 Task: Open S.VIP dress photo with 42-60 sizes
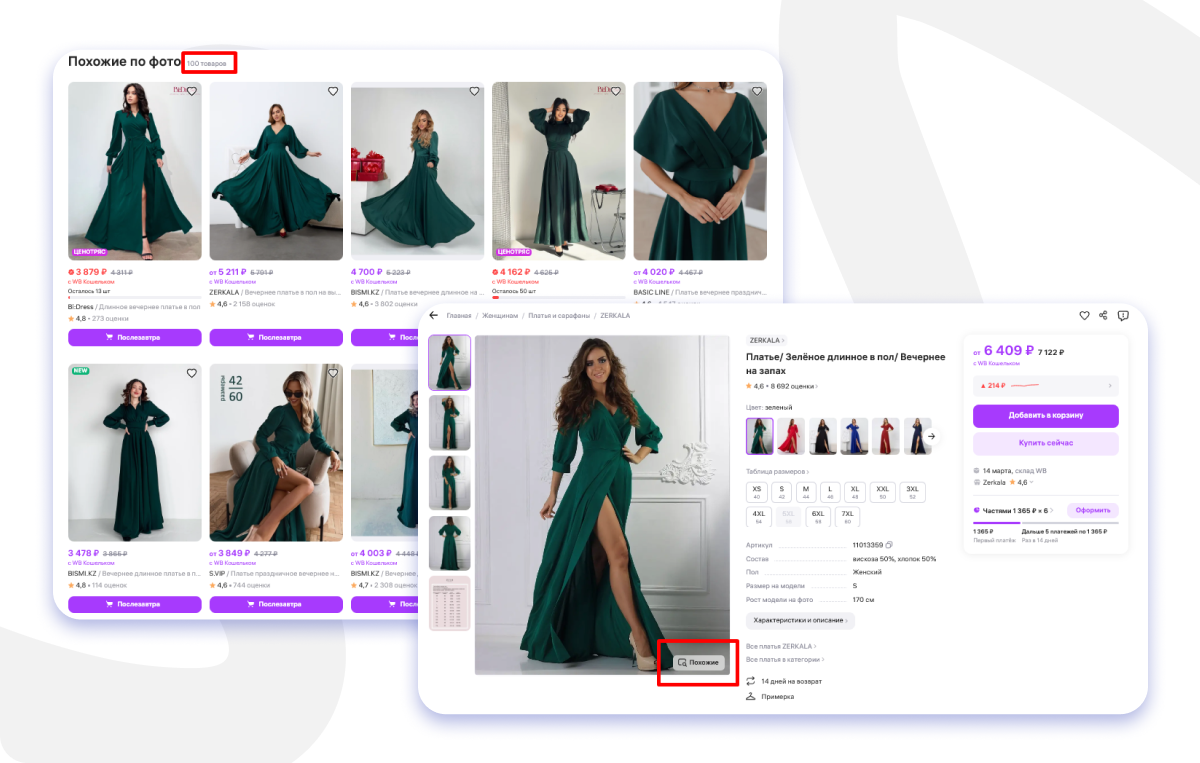[276, 453]
